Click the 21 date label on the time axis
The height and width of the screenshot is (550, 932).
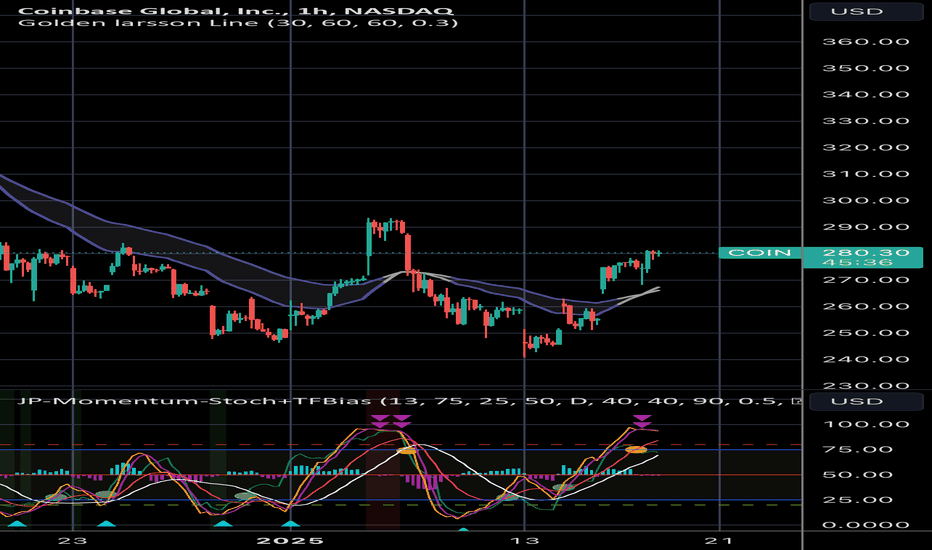click(x=720, y=540)
